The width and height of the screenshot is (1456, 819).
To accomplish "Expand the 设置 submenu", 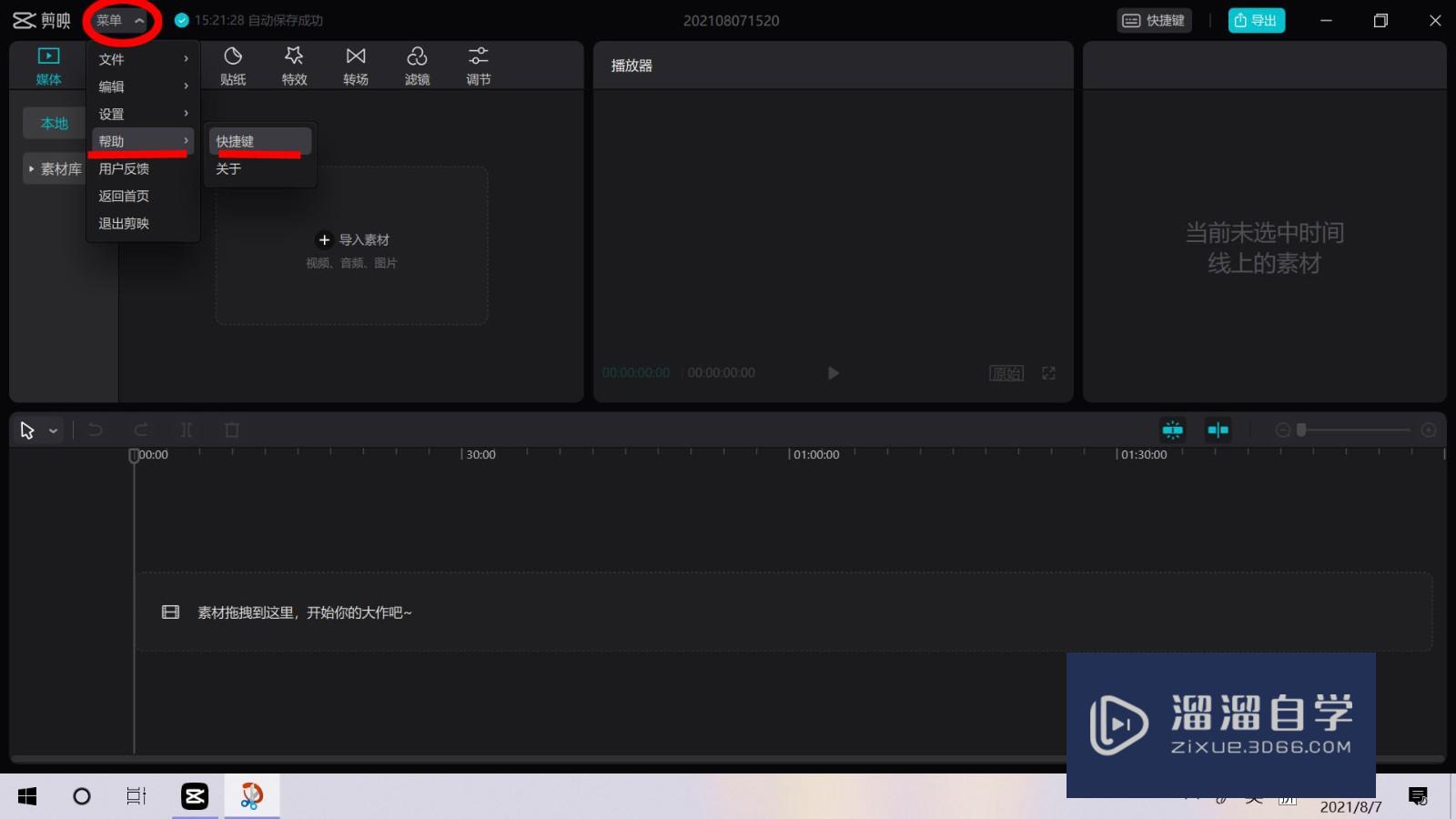I will point(143,114).
